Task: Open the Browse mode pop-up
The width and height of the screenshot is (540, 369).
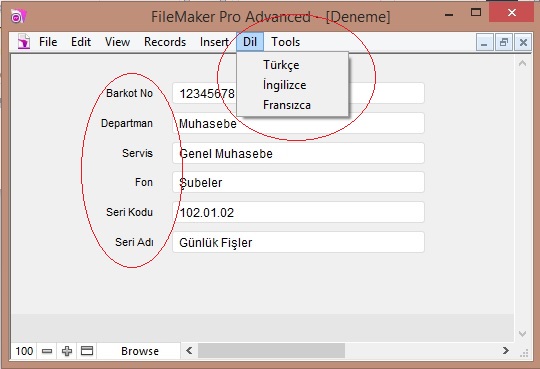Action: 140,351
